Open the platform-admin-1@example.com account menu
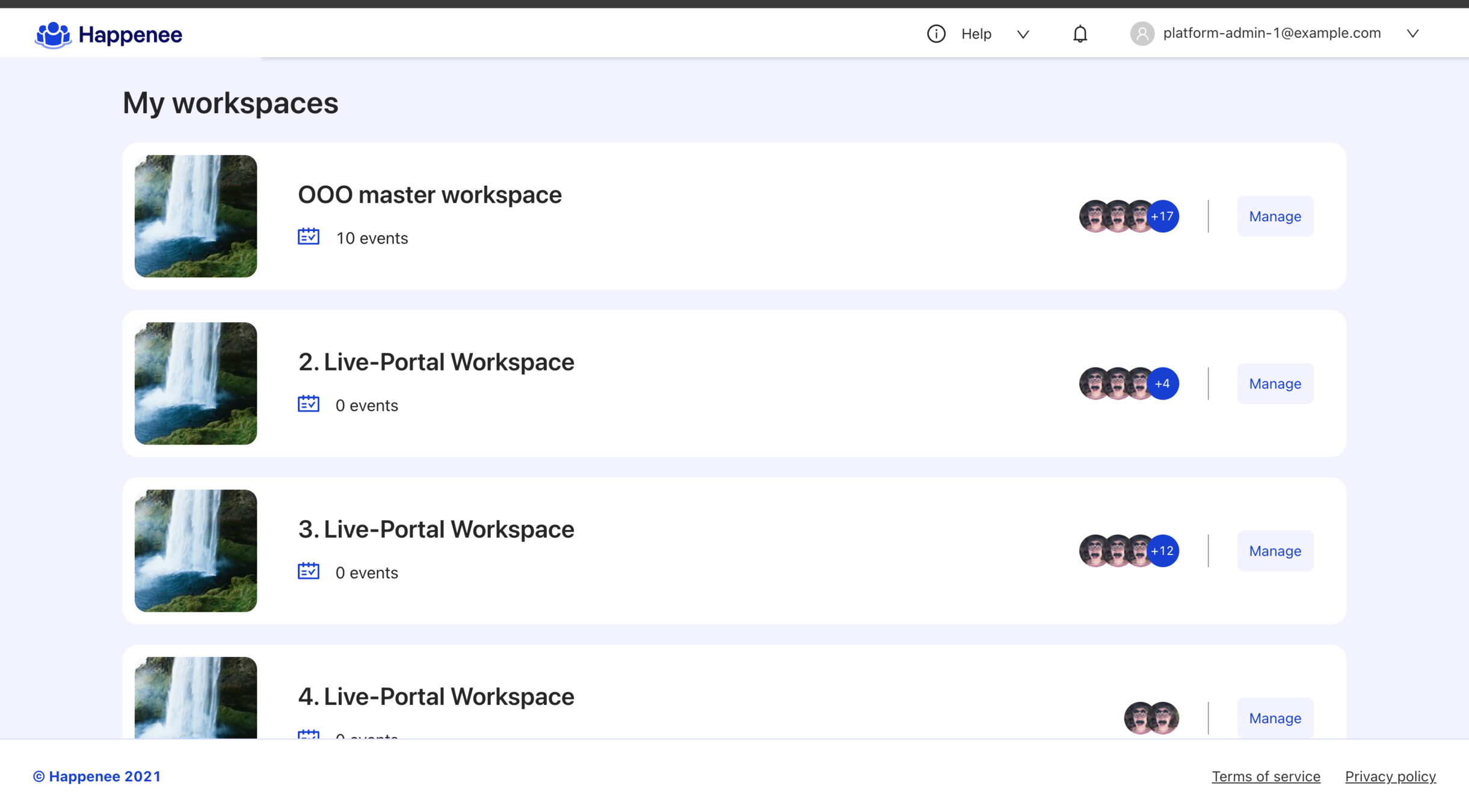Screen dimensions: 1469x812 (x=1271, y=33)
